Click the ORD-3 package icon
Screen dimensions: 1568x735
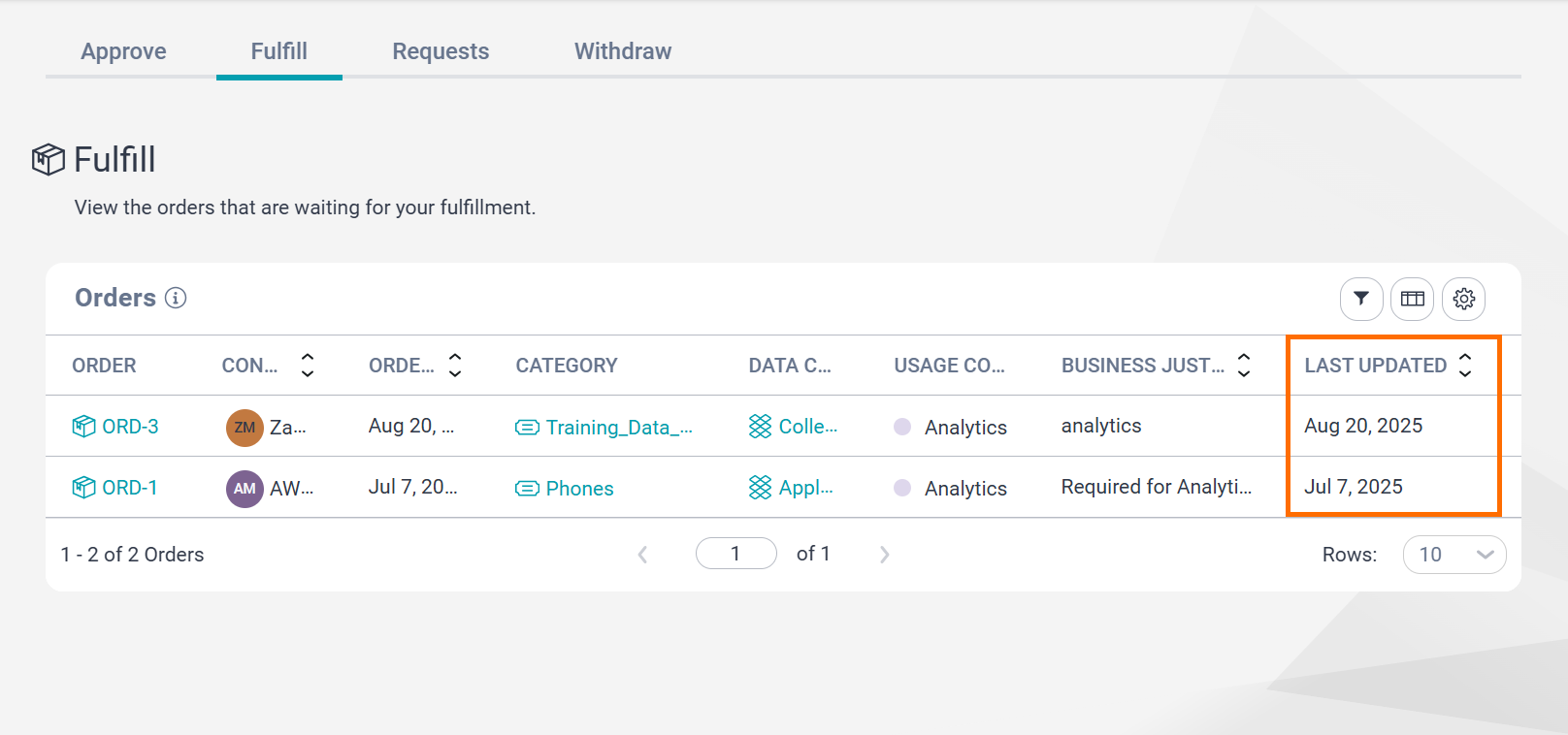[x=84, y=426]
